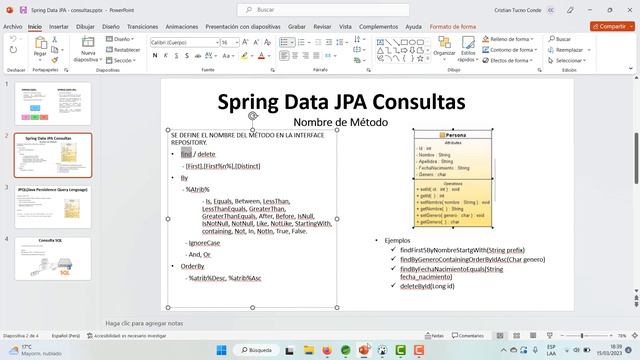The width and height of the screenshot is (640, 360).
Task: Toggle the Notas pane button
Action: 434,336
